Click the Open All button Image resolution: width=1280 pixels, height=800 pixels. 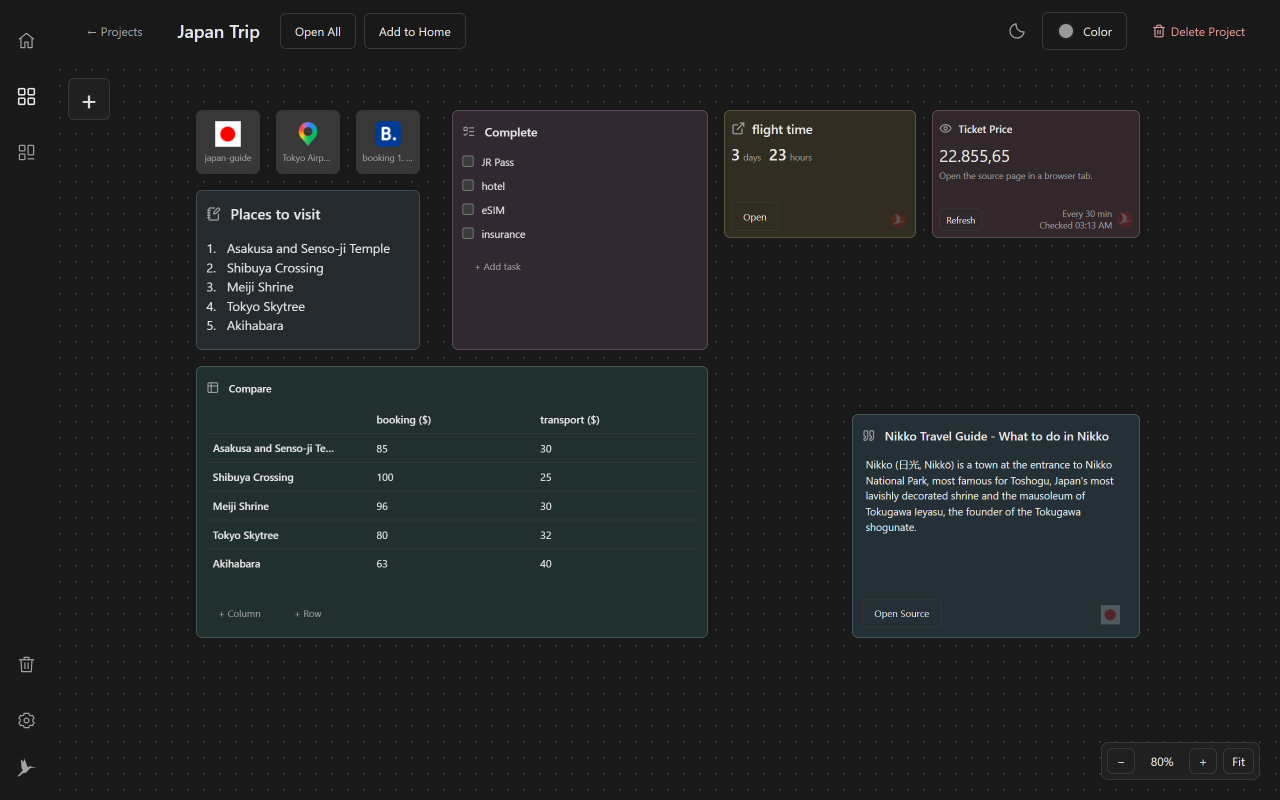click(318, 31)
